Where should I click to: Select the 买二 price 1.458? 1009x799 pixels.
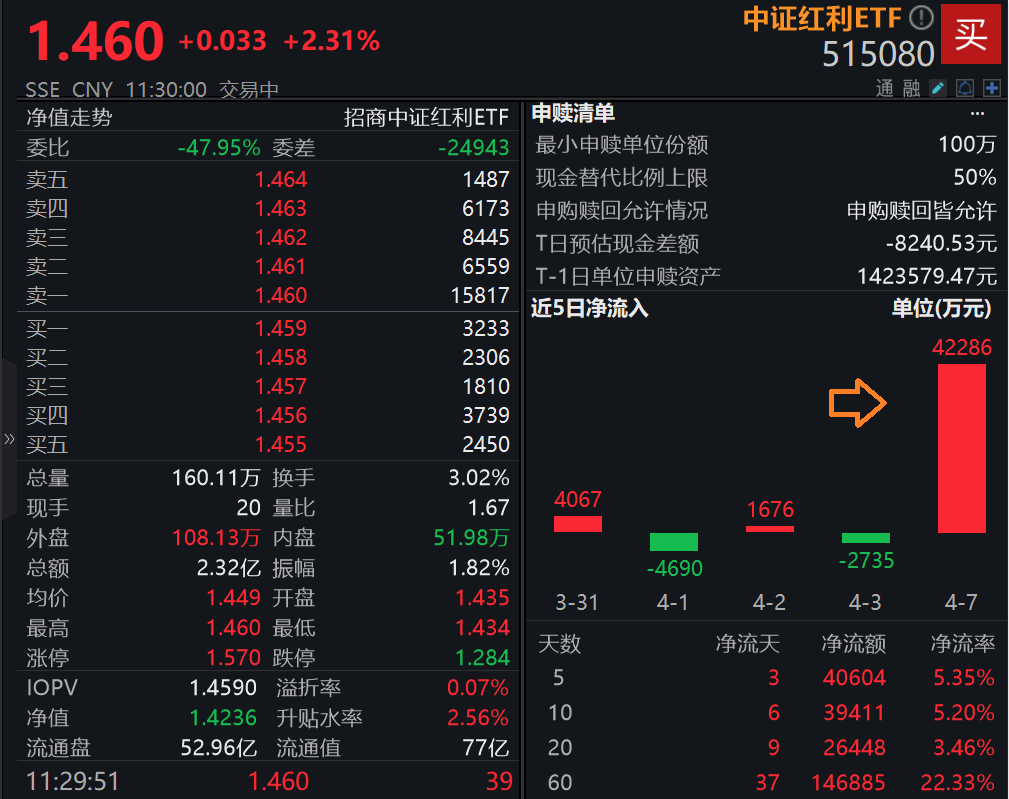pyautogui.click(x=281, y=358)
